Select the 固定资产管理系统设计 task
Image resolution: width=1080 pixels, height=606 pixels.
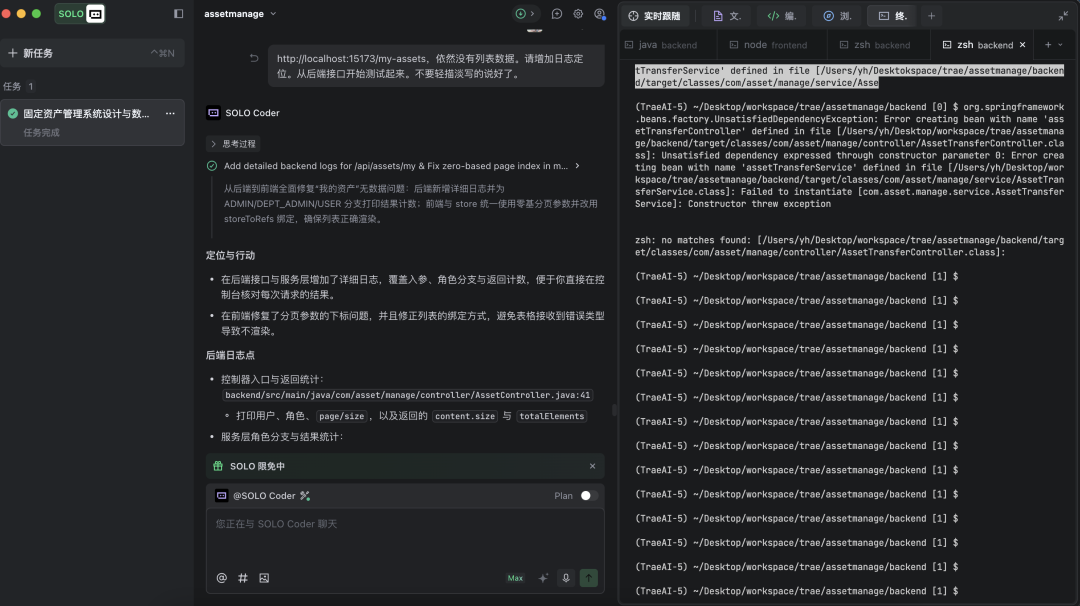tap(92, 122)
